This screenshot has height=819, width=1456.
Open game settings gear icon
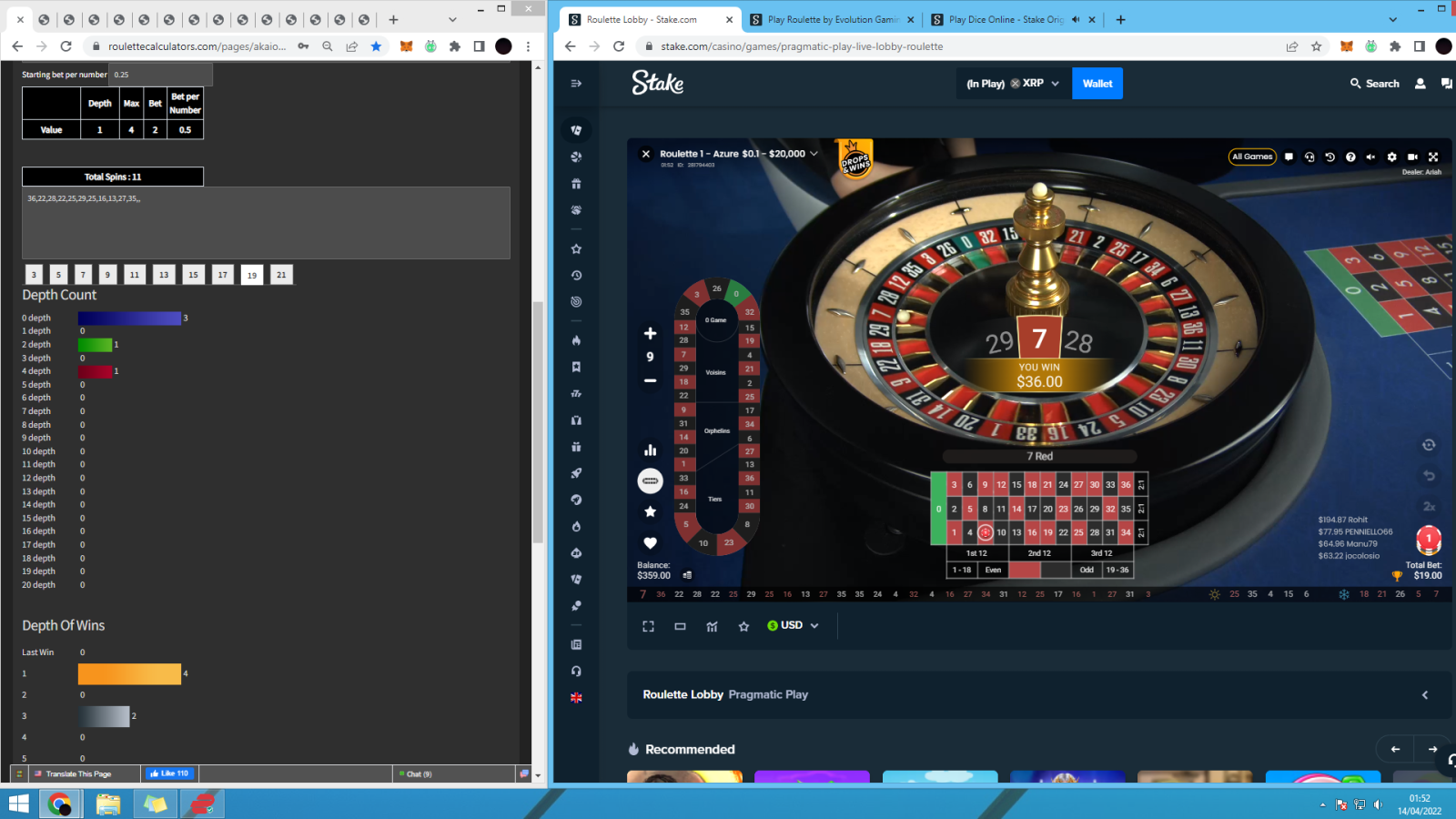coord(1391,157)
